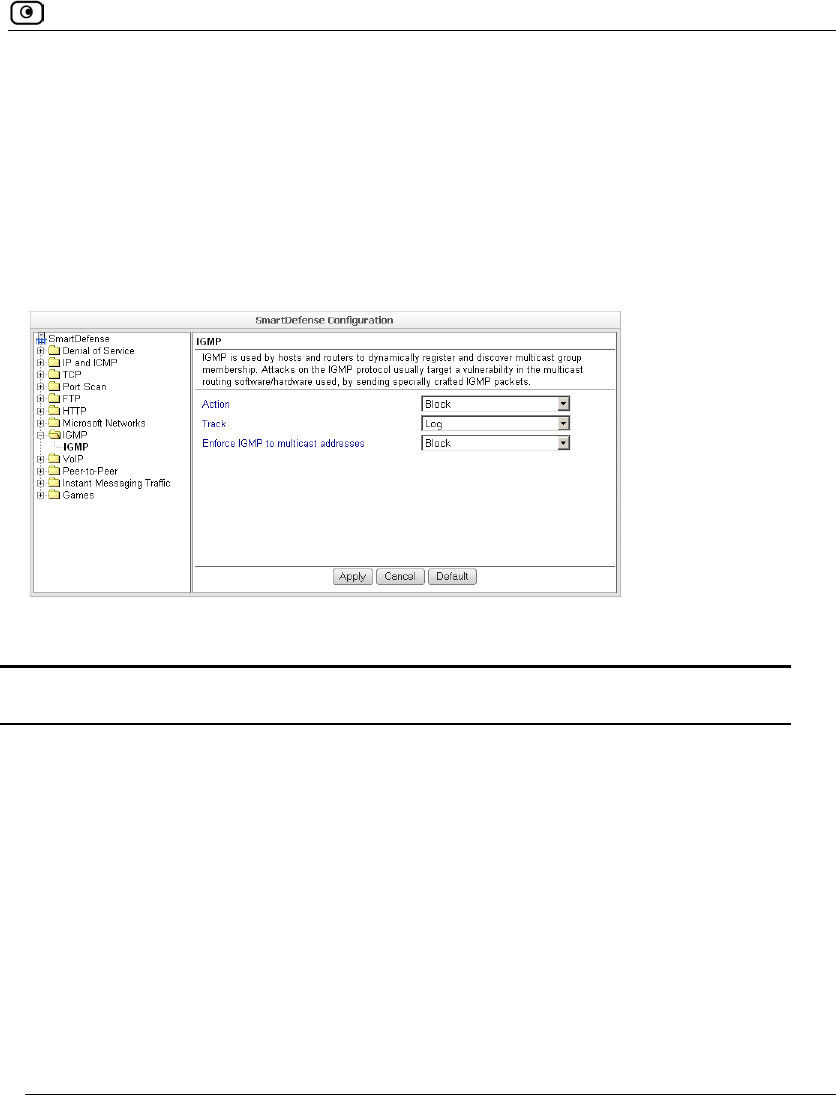The width and height of the screenshot is (836, 1095).
Task: Select the Microsoft Networks label
Action: coord(104,422)
